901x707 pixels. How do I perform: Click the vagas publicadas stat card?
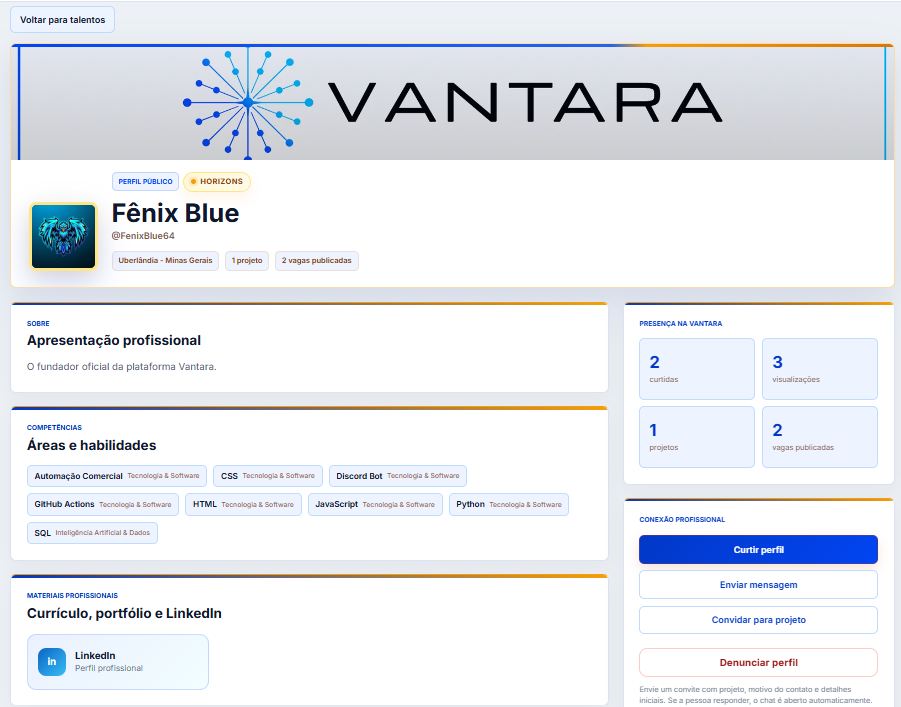(820, 437)
